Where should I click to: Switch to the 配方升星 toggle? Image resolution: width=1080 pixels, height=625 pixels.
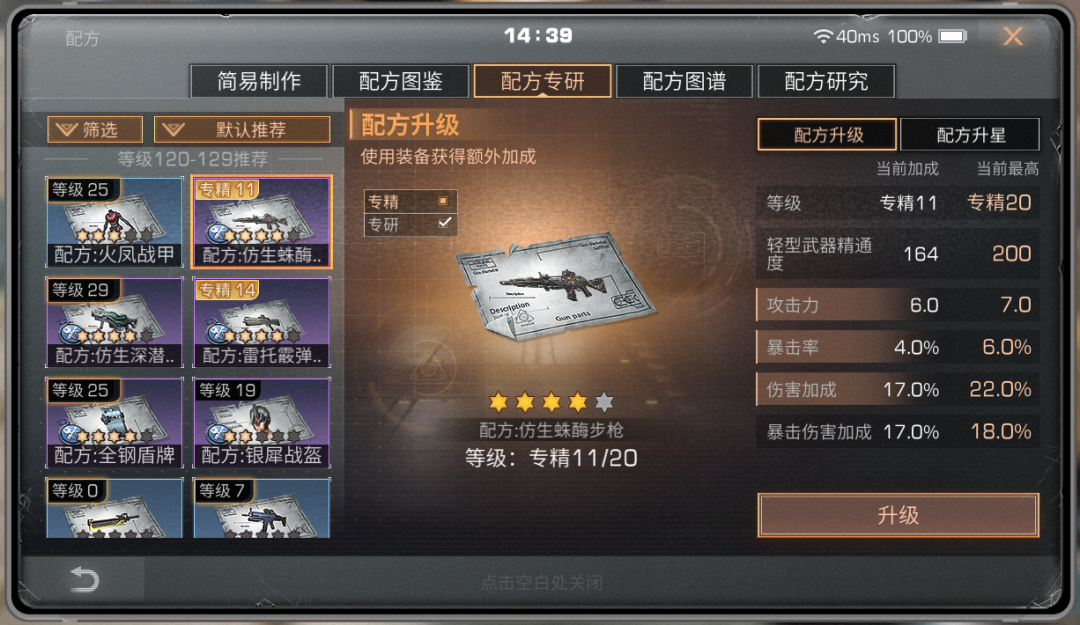click(970, 134)
